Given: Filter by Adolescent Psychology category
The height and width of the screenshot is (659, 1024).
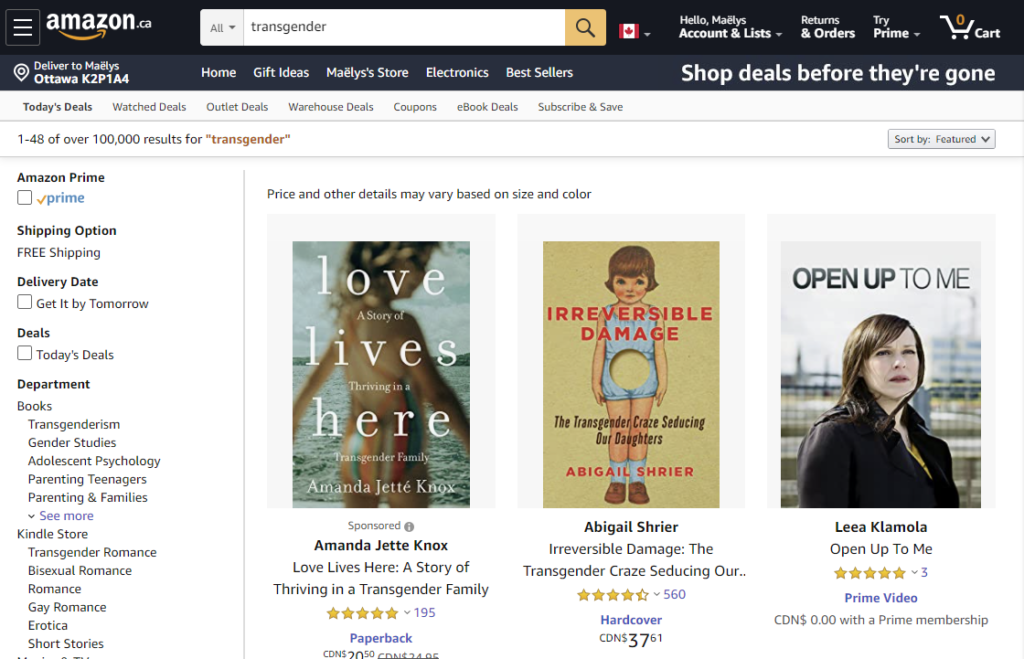Looking at the screenshot, I should tap(94, 461).
